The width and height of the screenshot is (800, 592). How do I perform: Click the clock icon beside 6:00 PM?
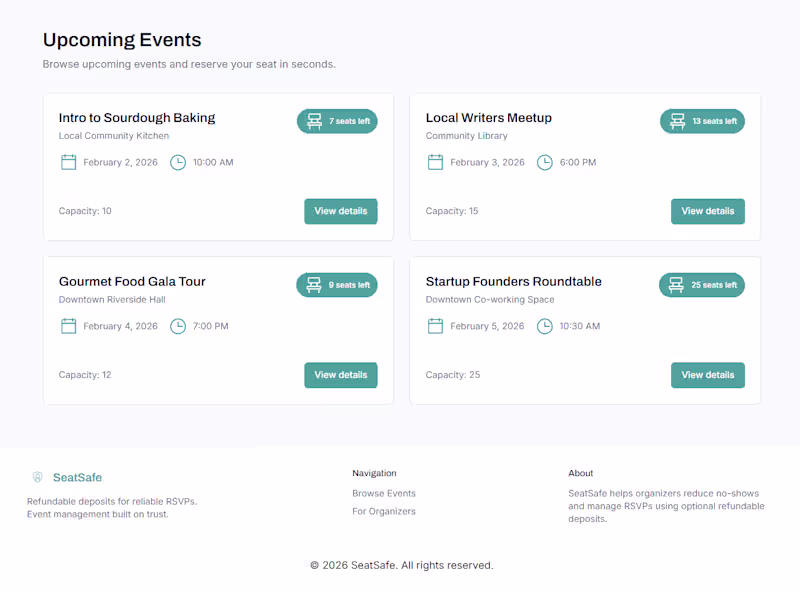(545, 162)
